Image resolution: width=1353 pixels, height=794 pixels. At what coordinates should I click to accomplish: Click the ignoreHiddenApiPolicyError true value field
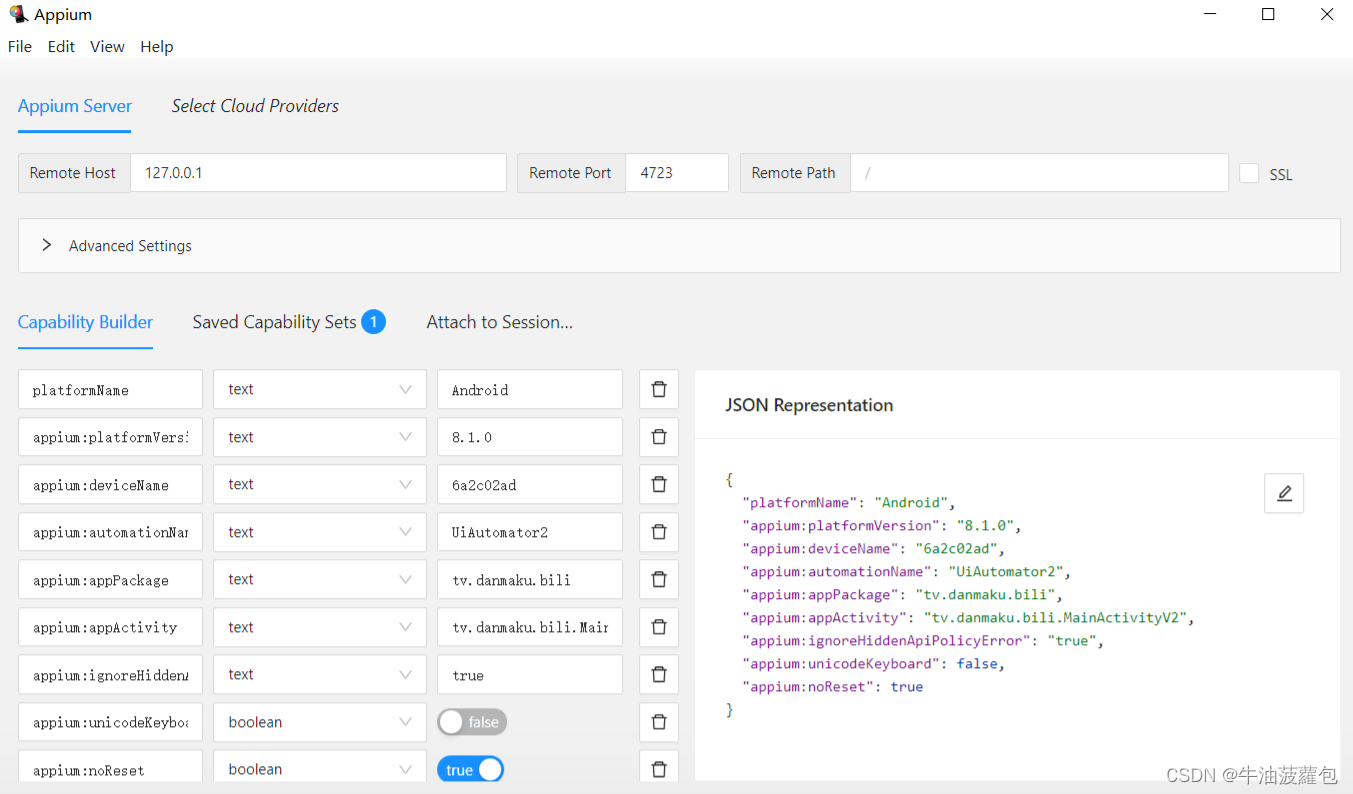[530, 674]
